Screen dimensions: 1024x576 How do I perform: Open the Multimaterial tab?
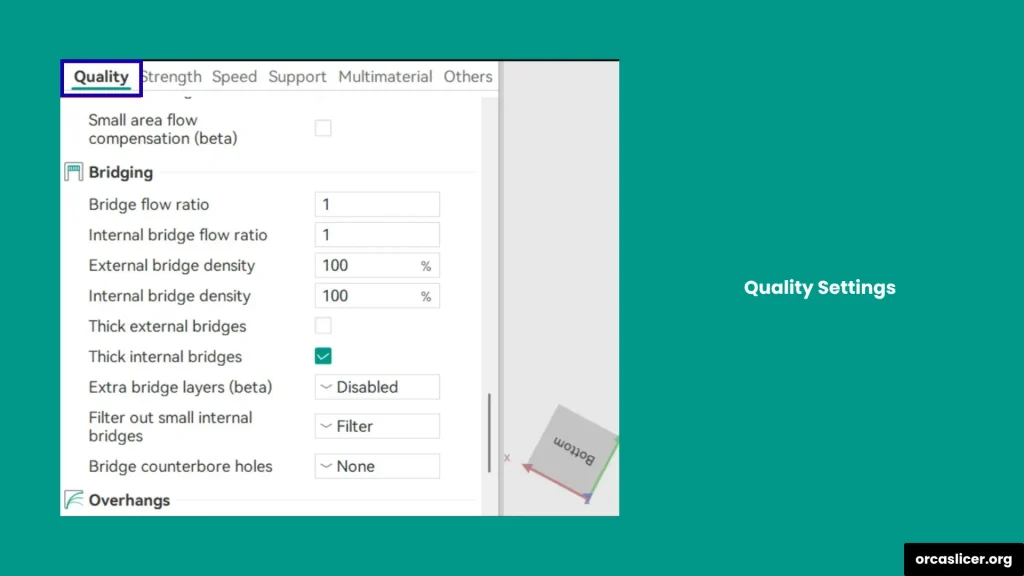385,77
